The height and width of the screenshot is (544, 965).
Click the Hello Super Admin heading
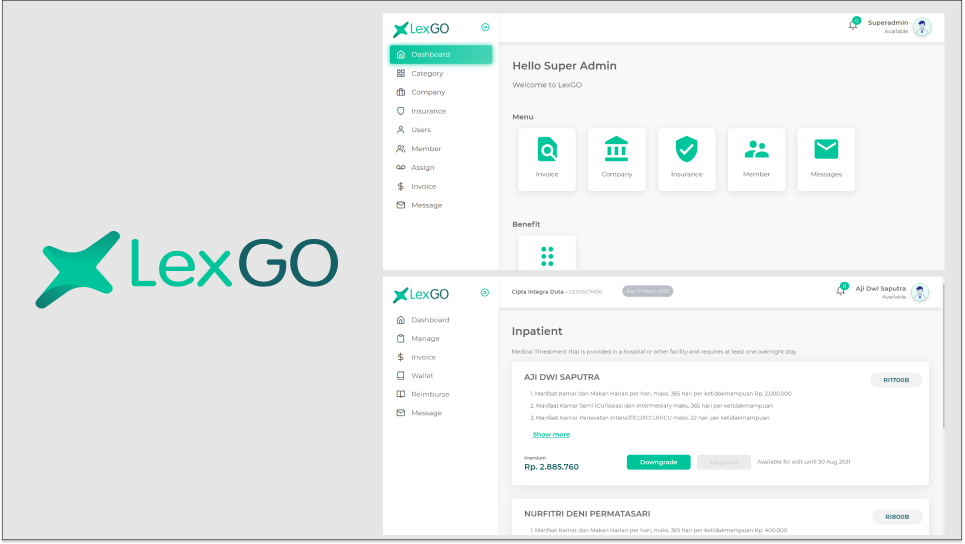(564, 66)
